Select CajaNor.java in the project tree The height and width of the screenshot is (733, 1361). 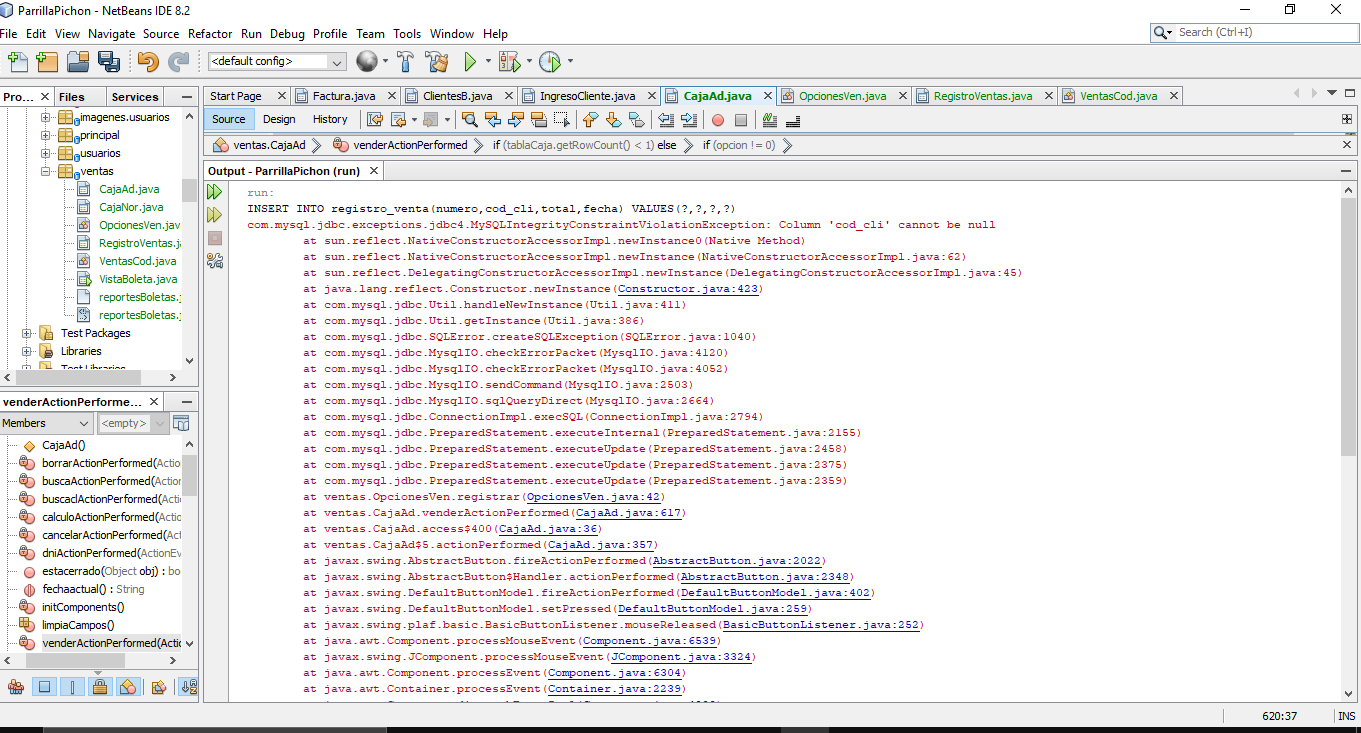click(x=131, y=207)
